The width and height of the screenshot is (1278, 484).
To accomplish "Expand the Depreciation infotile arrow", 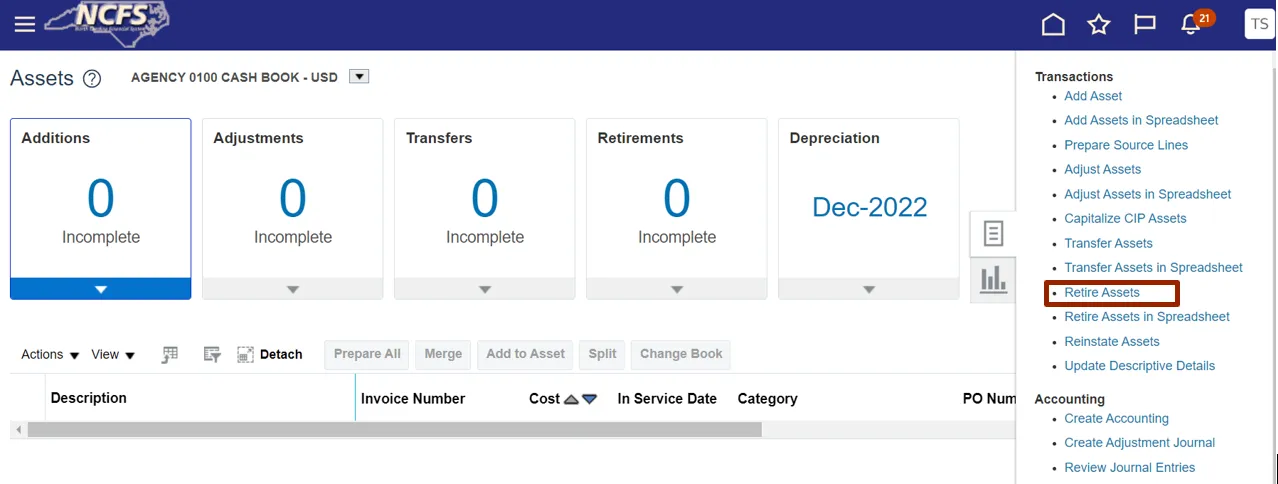I will [869, 289].
